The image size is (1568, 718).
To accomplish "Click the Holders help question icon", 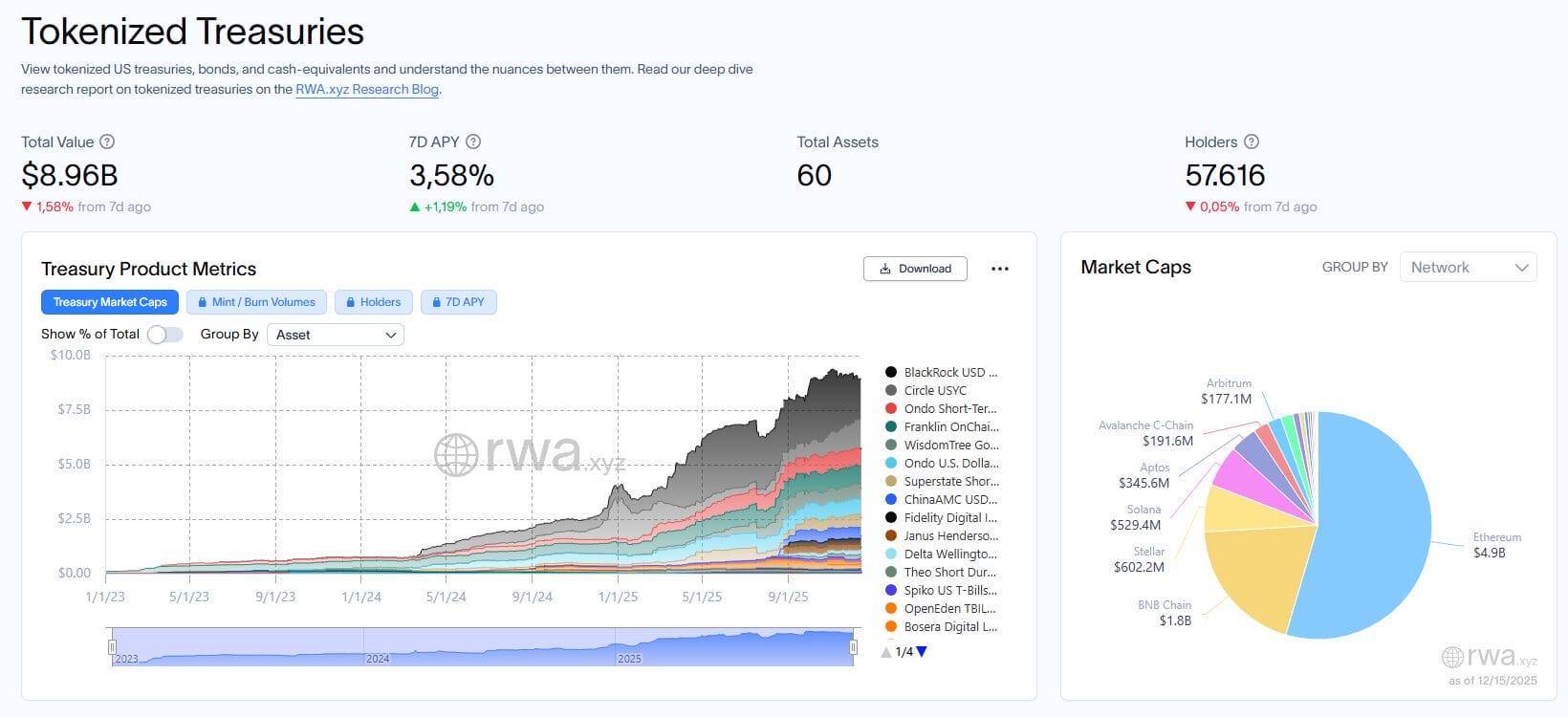I will click(1251, 141).
